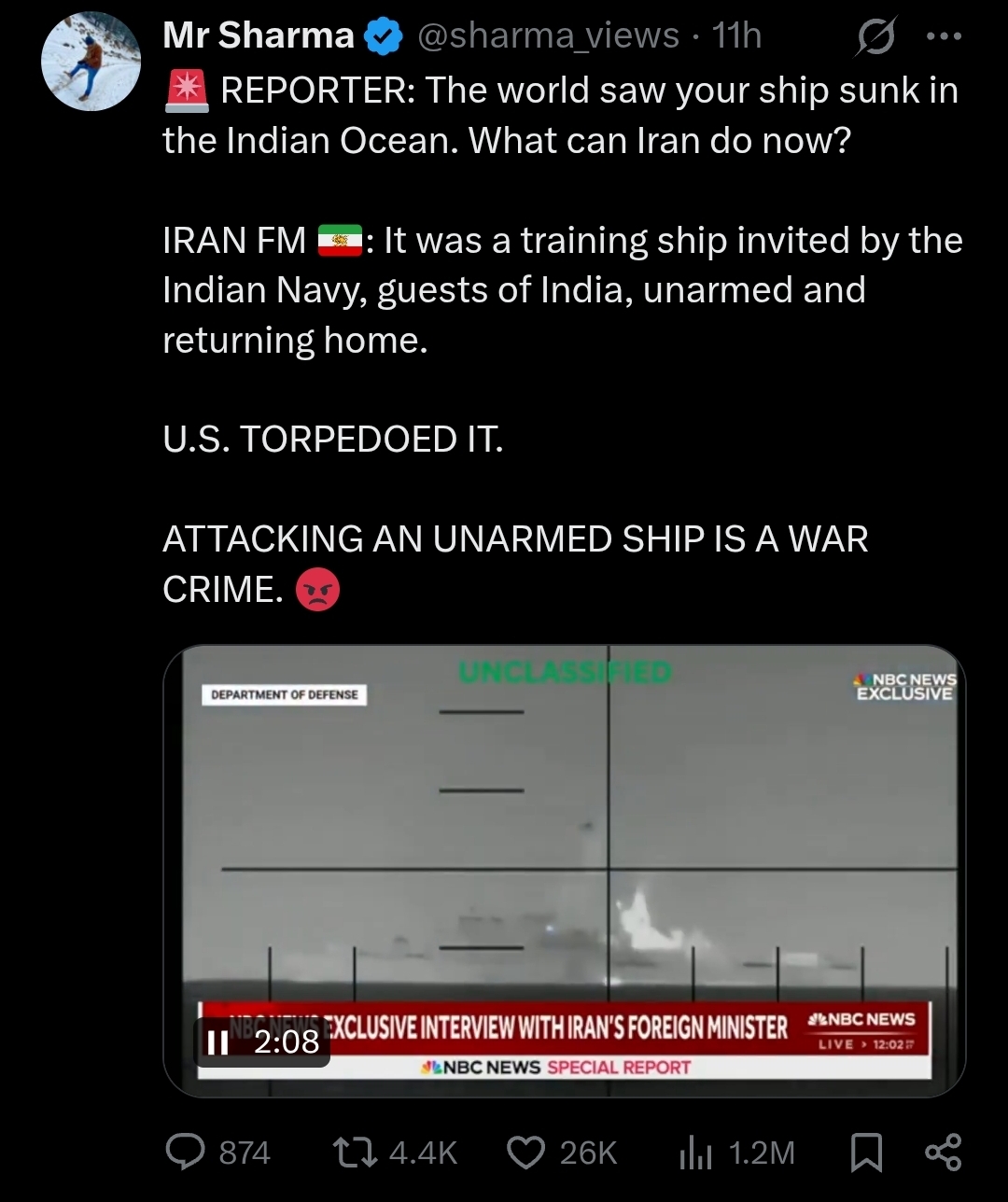1008x1202 pixels.
Task: Open the three-dot more options menu
Action: (943, 36)
